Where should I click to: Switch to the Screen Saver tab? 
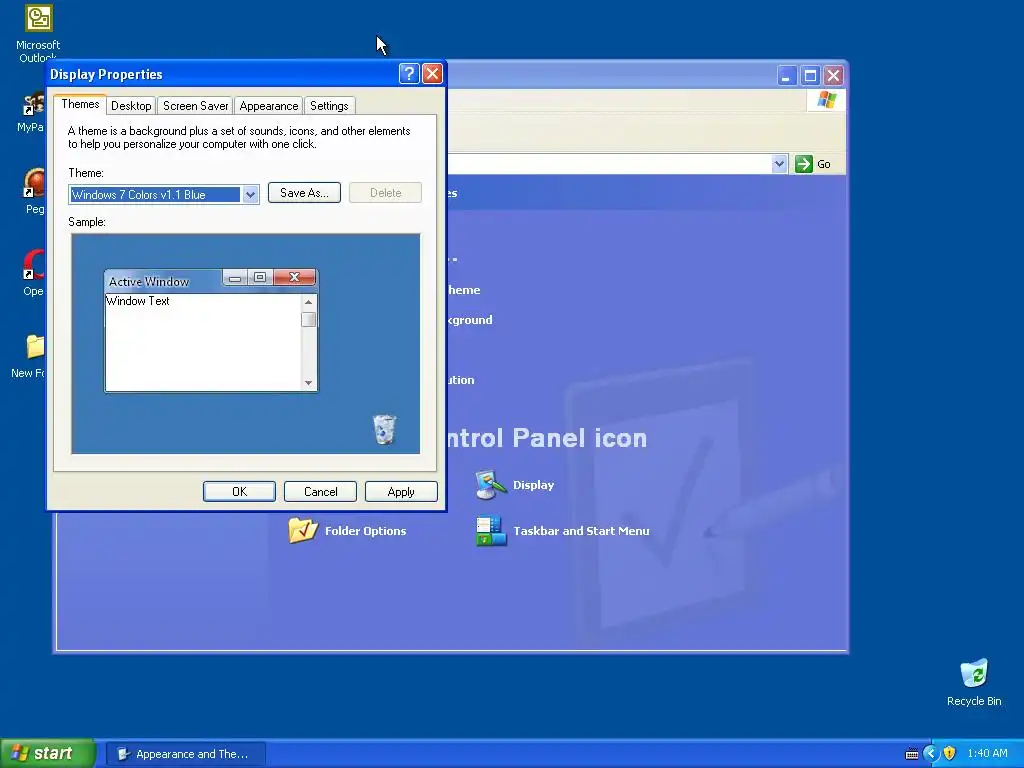(195, 106)
